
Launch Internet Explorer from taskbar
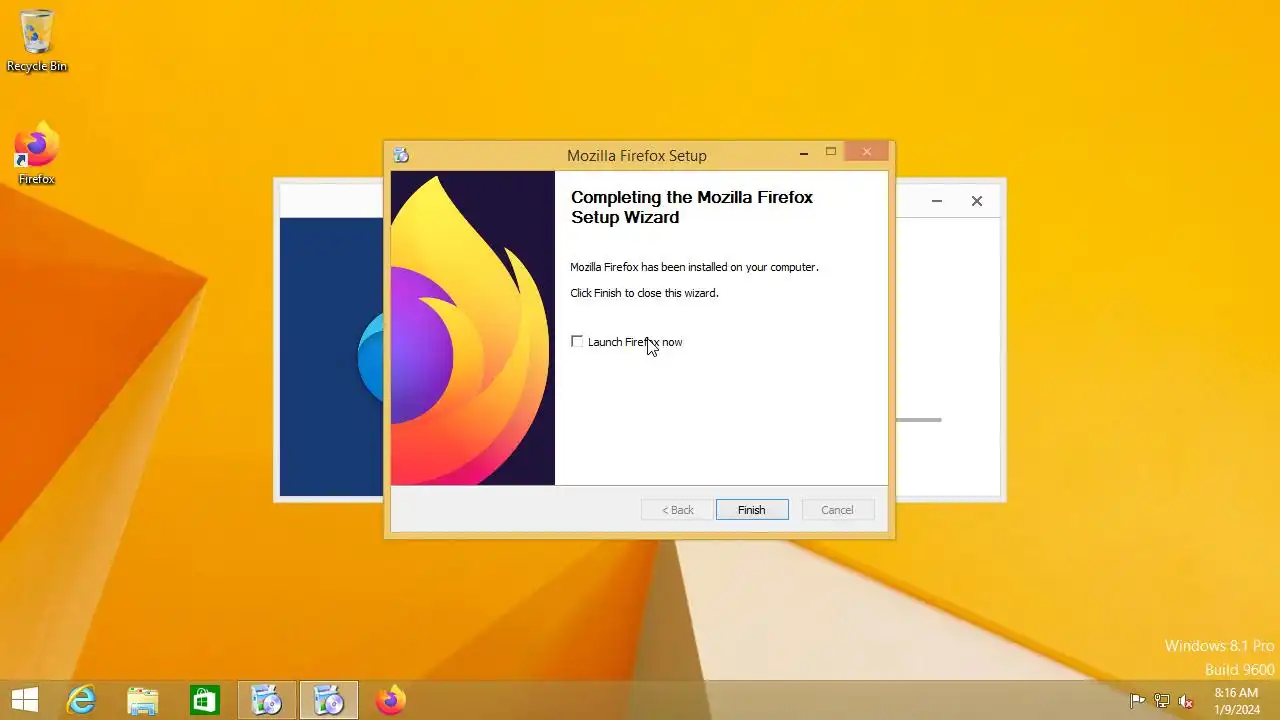pyautogui.click(x=81, y=701)
